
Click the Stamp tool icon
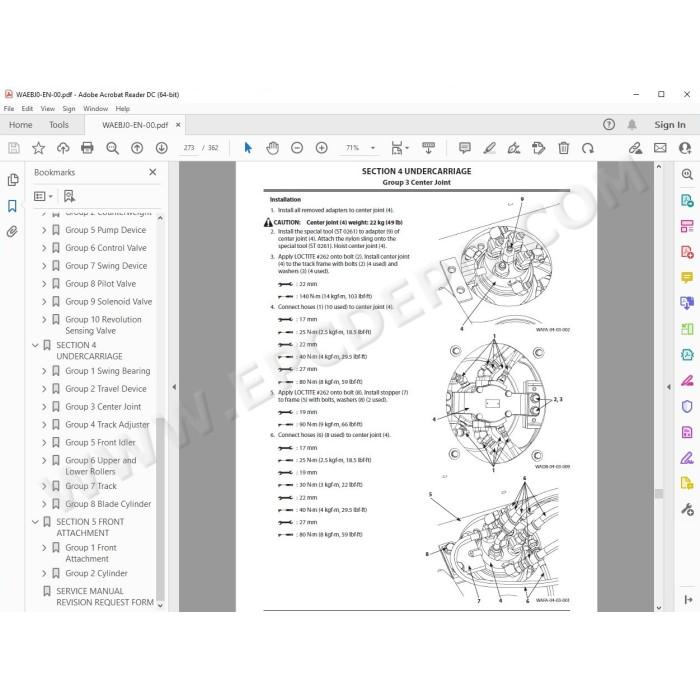point(539,148)
